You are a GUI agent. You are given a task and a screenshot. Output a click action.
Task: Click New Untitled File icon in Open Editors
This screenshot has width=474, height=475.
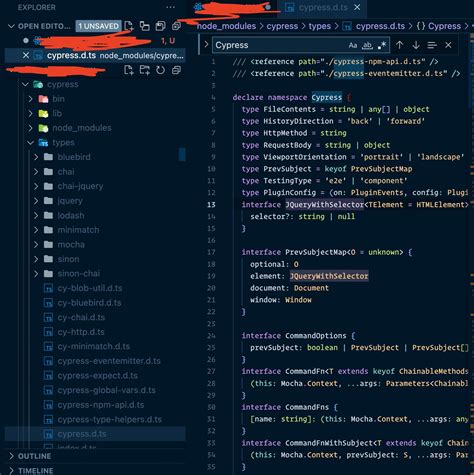(x=129, y=26)
